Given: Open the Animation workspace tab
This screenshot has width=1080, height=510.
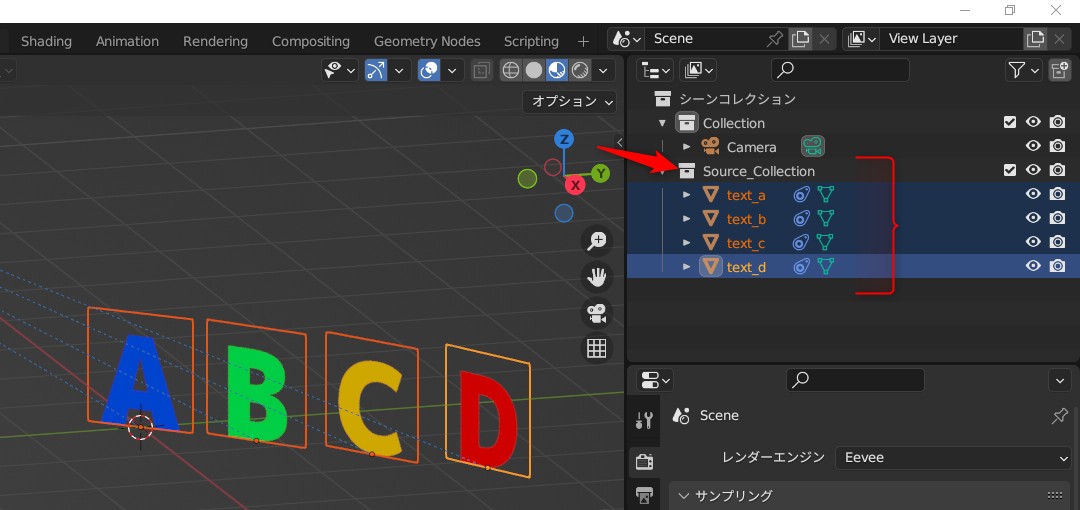Looking at the screenshot, I should pyautogui.click(x=127, y=41).
